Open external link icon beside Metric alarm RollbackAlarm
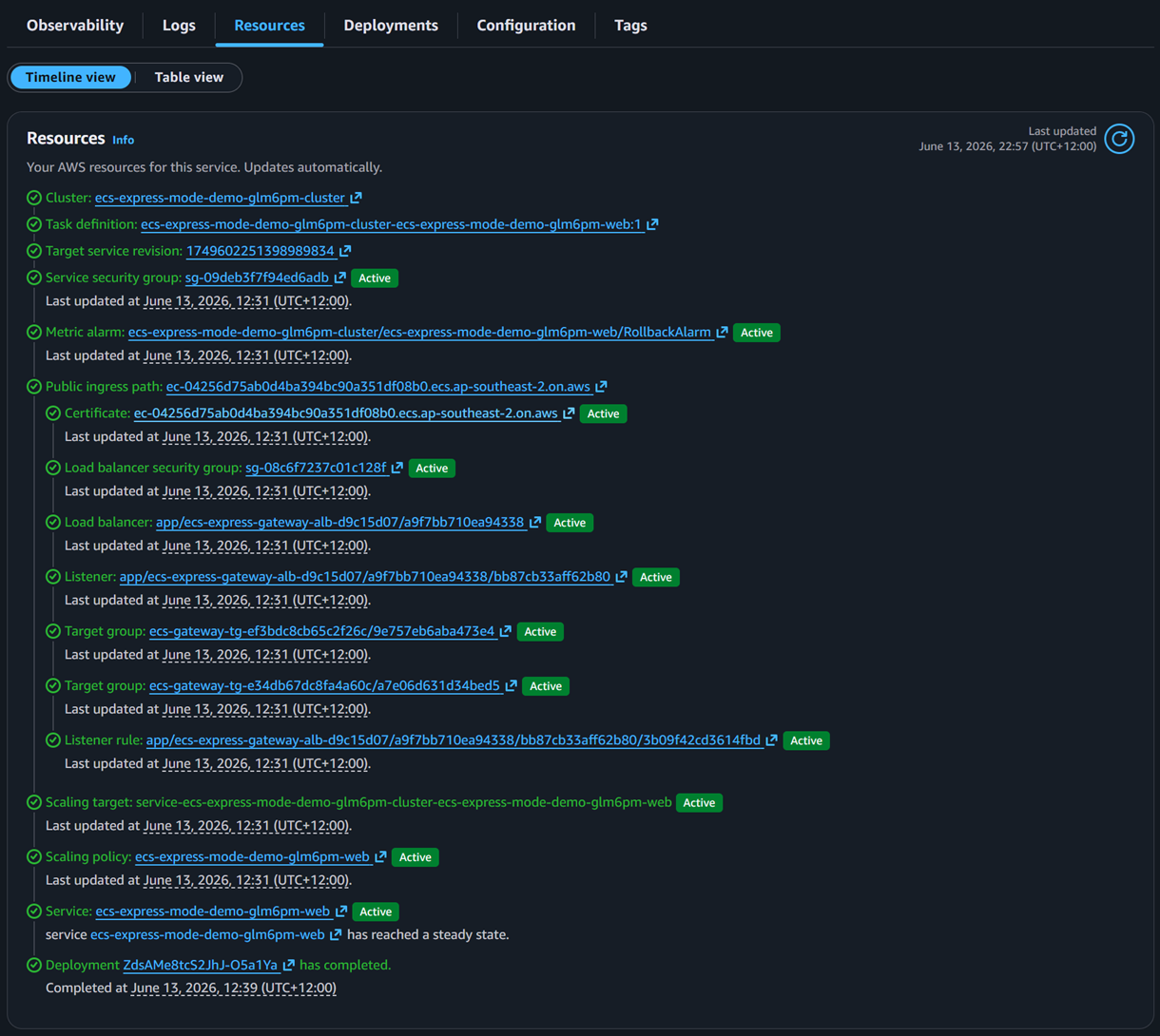This screenshot has width=1160, height=1036. coord(722,332)
